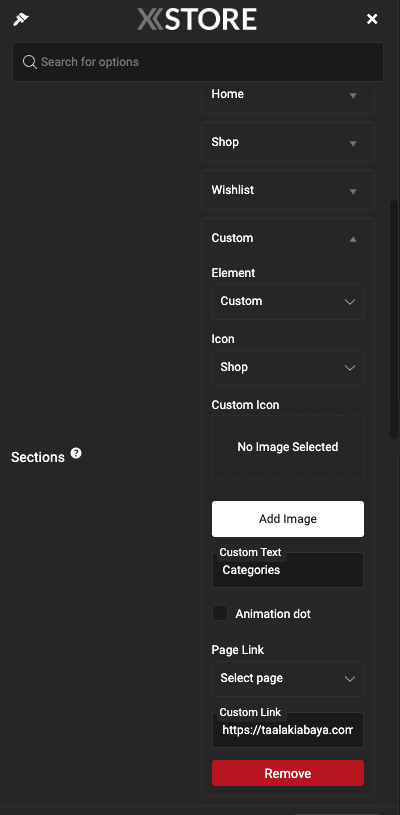Expand the Wishlist section arrow

pyautogui.click(x=353, y=191)
